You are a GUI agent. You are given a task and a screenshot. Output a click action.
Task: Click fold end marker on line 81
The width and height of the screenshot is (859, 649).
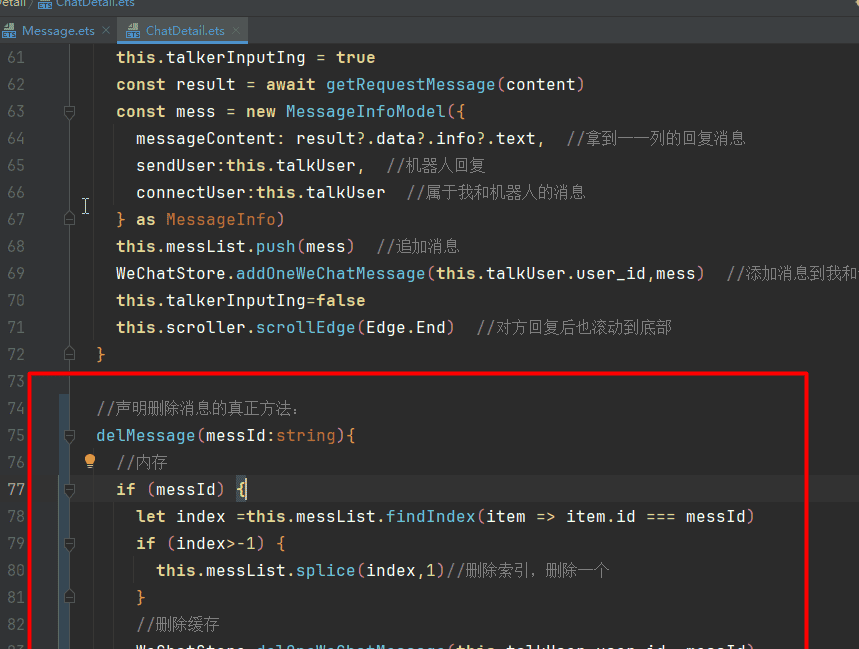70,598
